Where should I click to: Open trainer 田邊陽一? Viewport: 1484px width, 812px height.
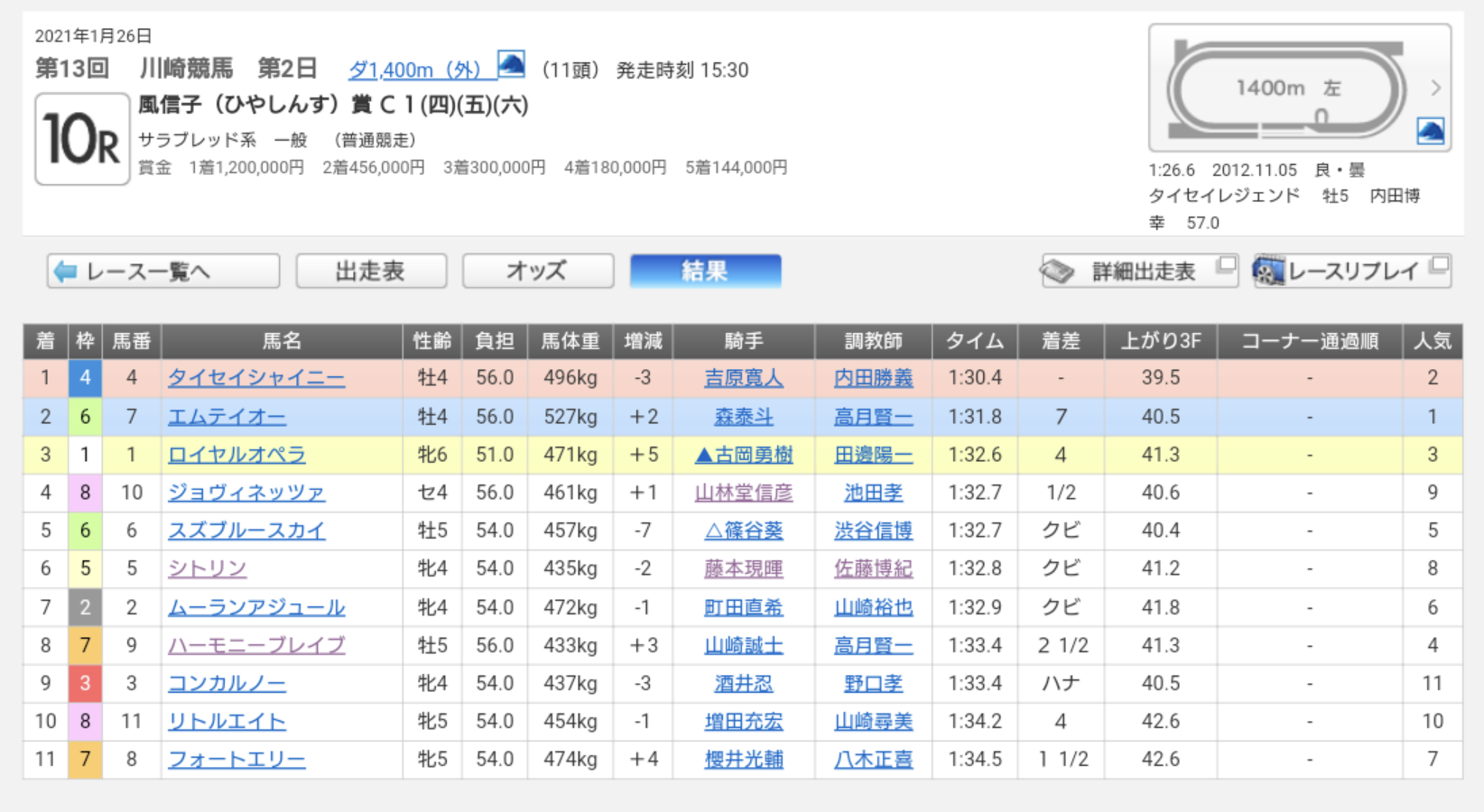click(x=874, y=455)
